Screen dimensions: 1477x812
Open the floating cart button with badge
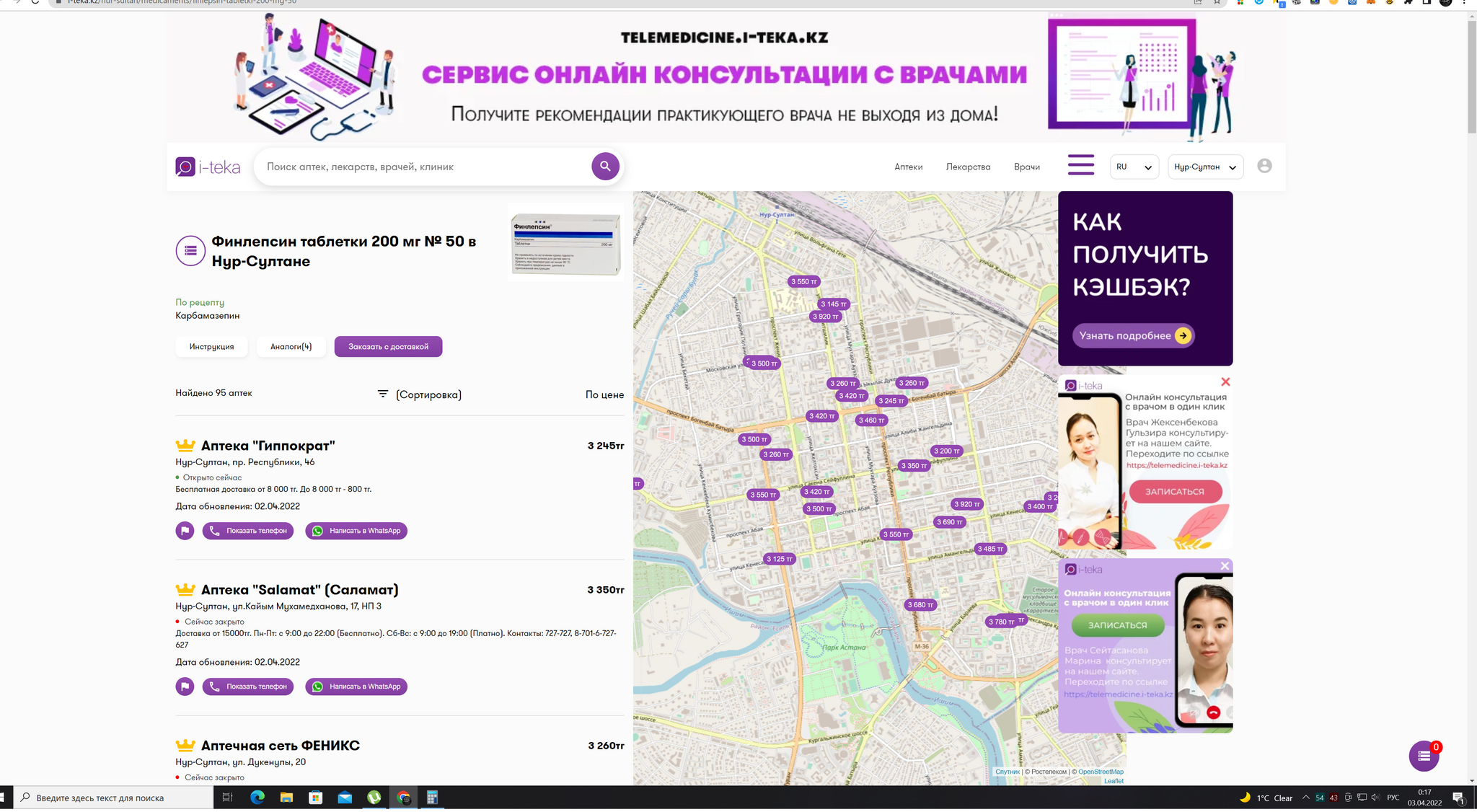(1424, 756)
